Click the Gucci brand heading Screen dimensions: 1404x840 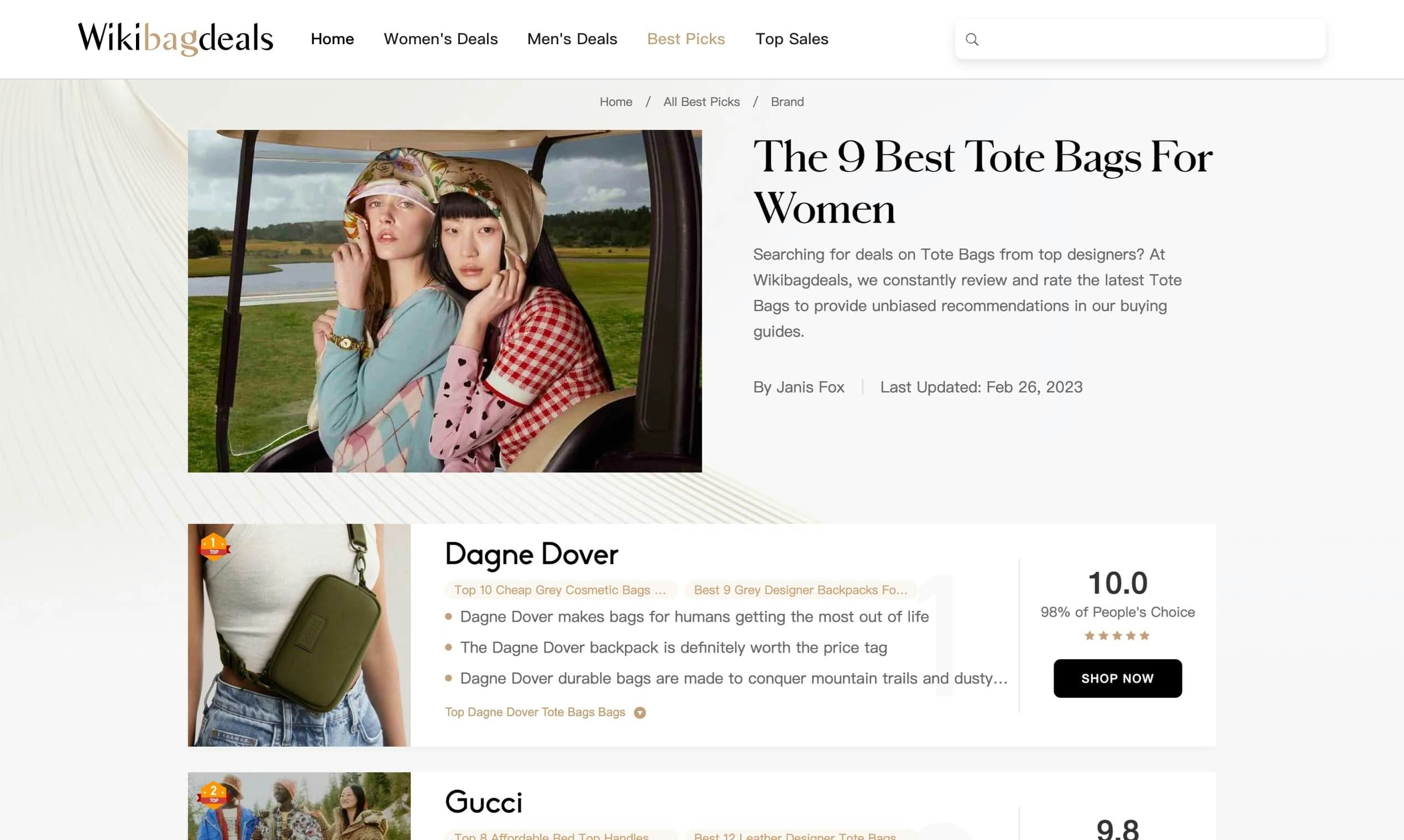(x=484, y=802)
